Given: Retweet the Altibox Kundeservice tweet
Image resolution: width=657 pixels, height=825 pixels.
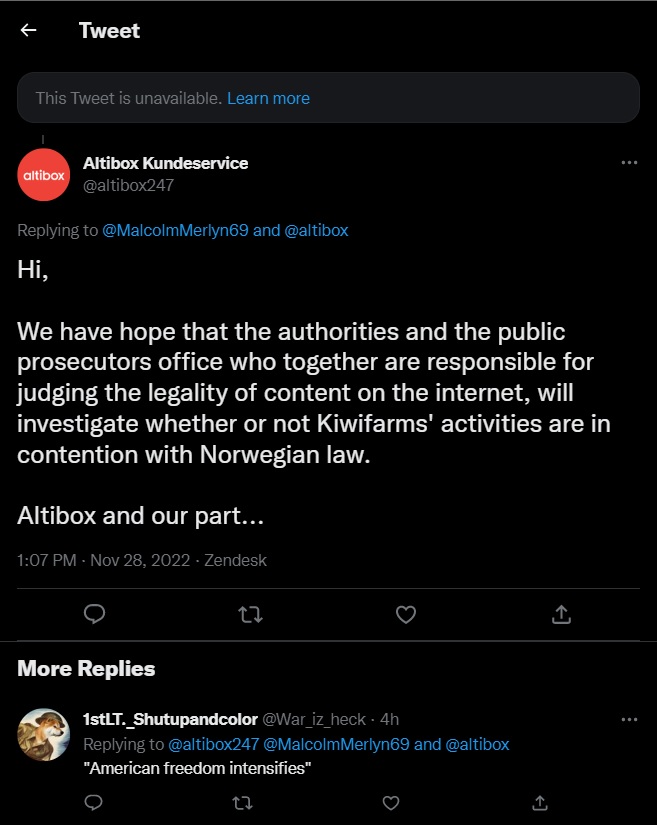Looking at the screenshot, I should pos(250,614).
